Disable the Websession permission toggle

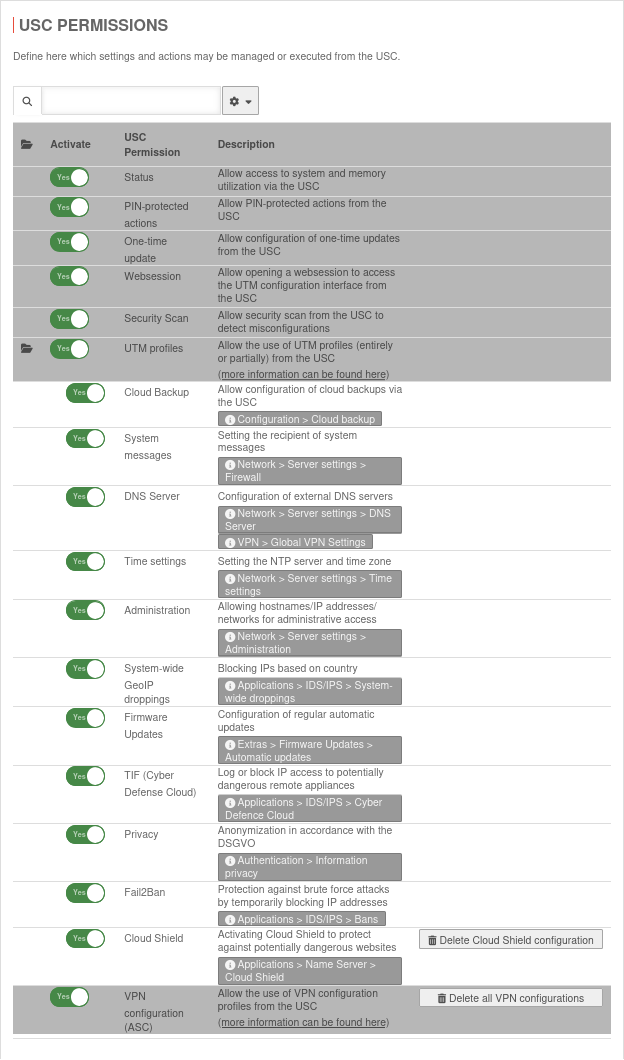[69, 276]
